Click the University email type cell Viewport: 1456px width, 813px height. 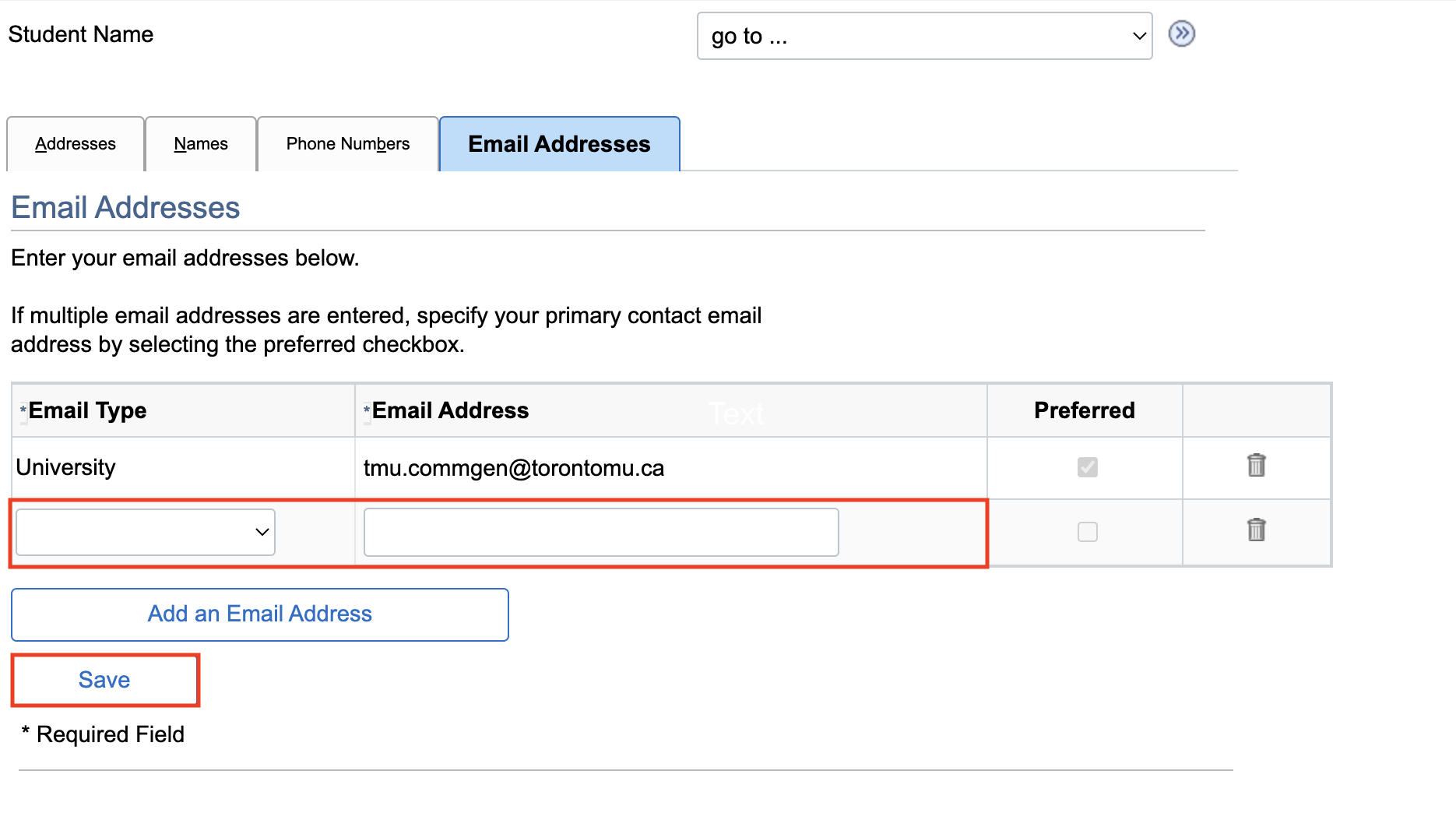(66, 467)
